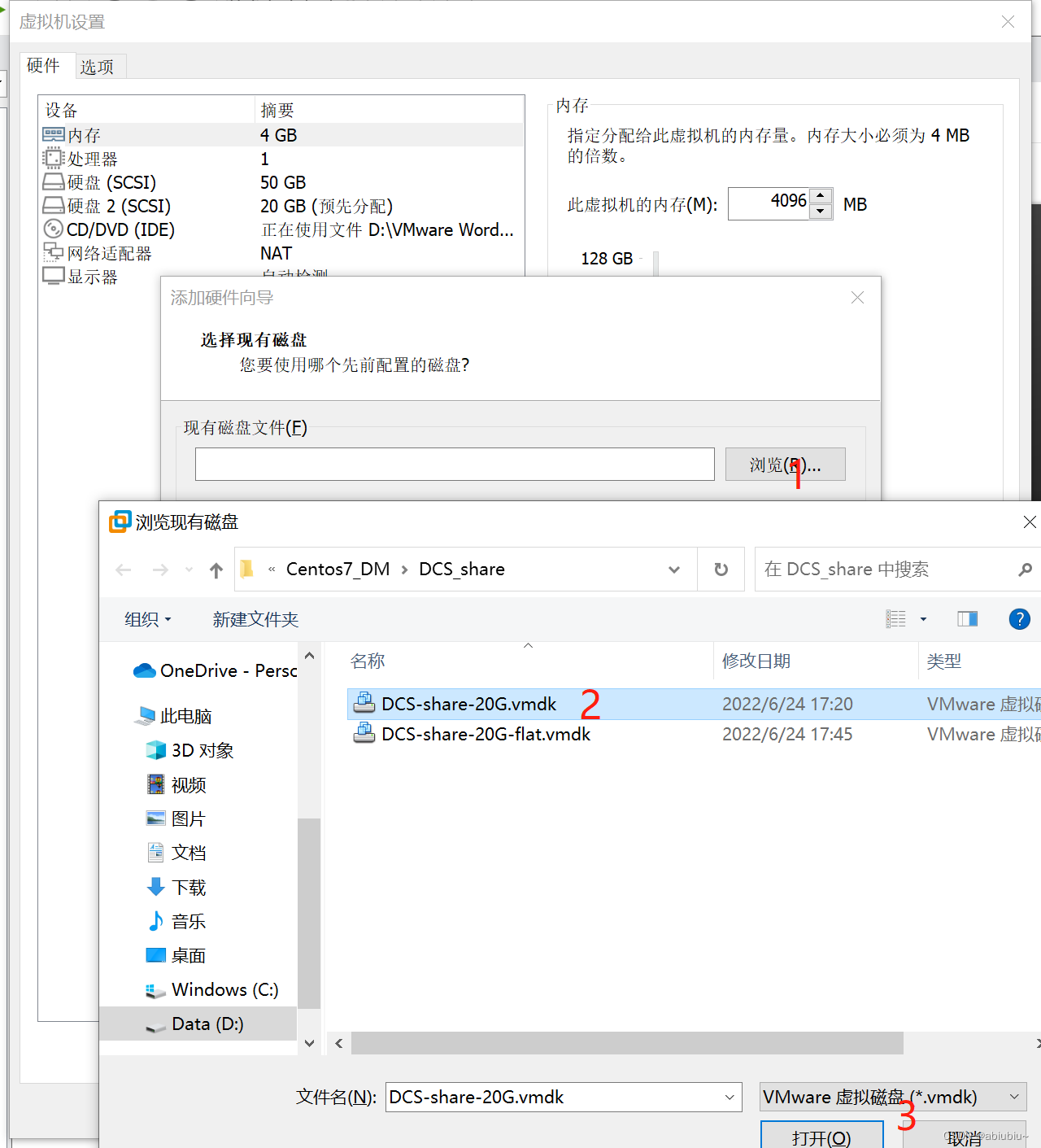
Task: Open the 3D 对象 folder
Action: tap(189, 750)
